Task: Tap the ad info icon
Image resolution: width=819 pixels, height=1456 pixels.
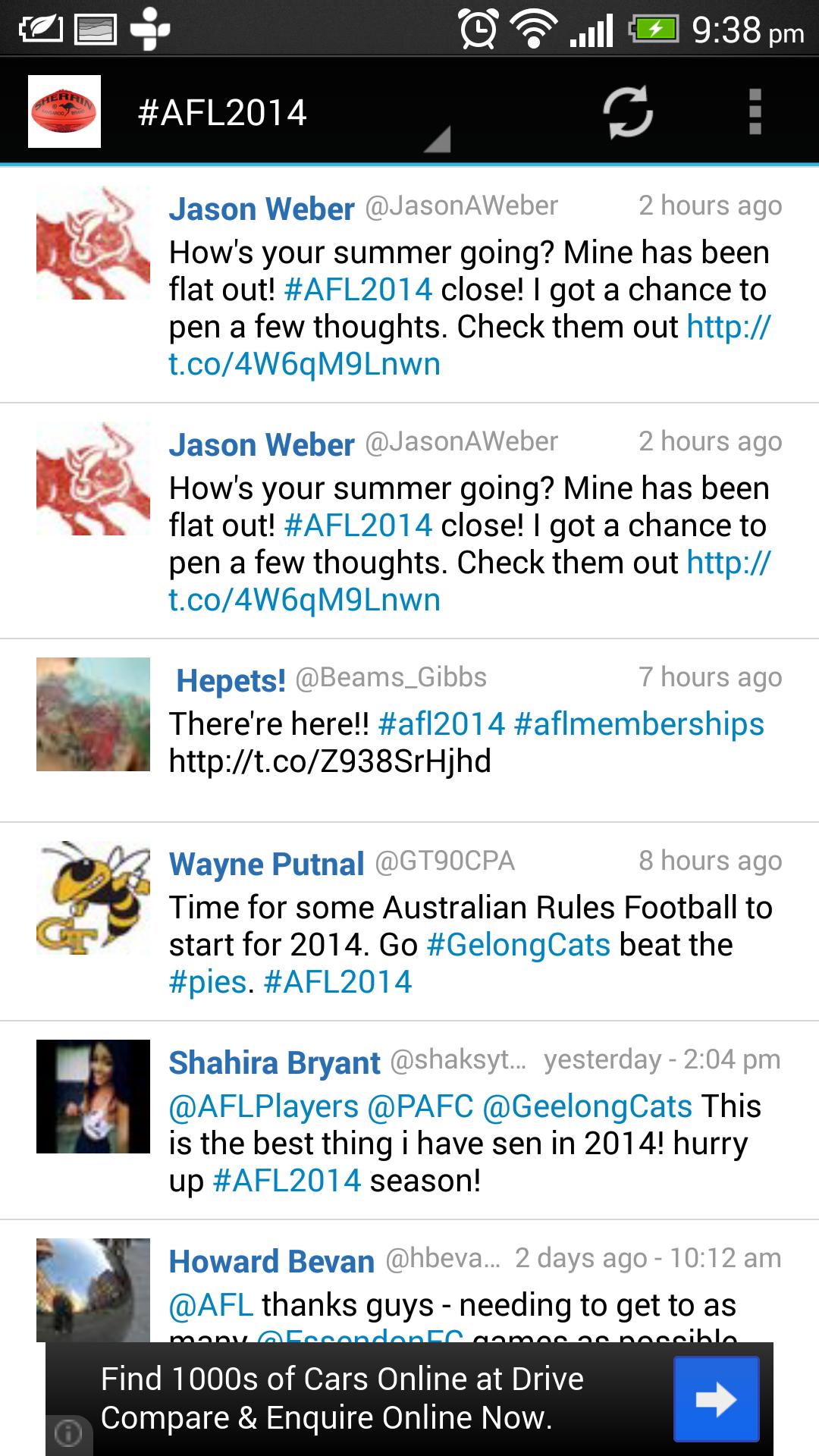Action: pyautogui.click(x=68, y=1433)
